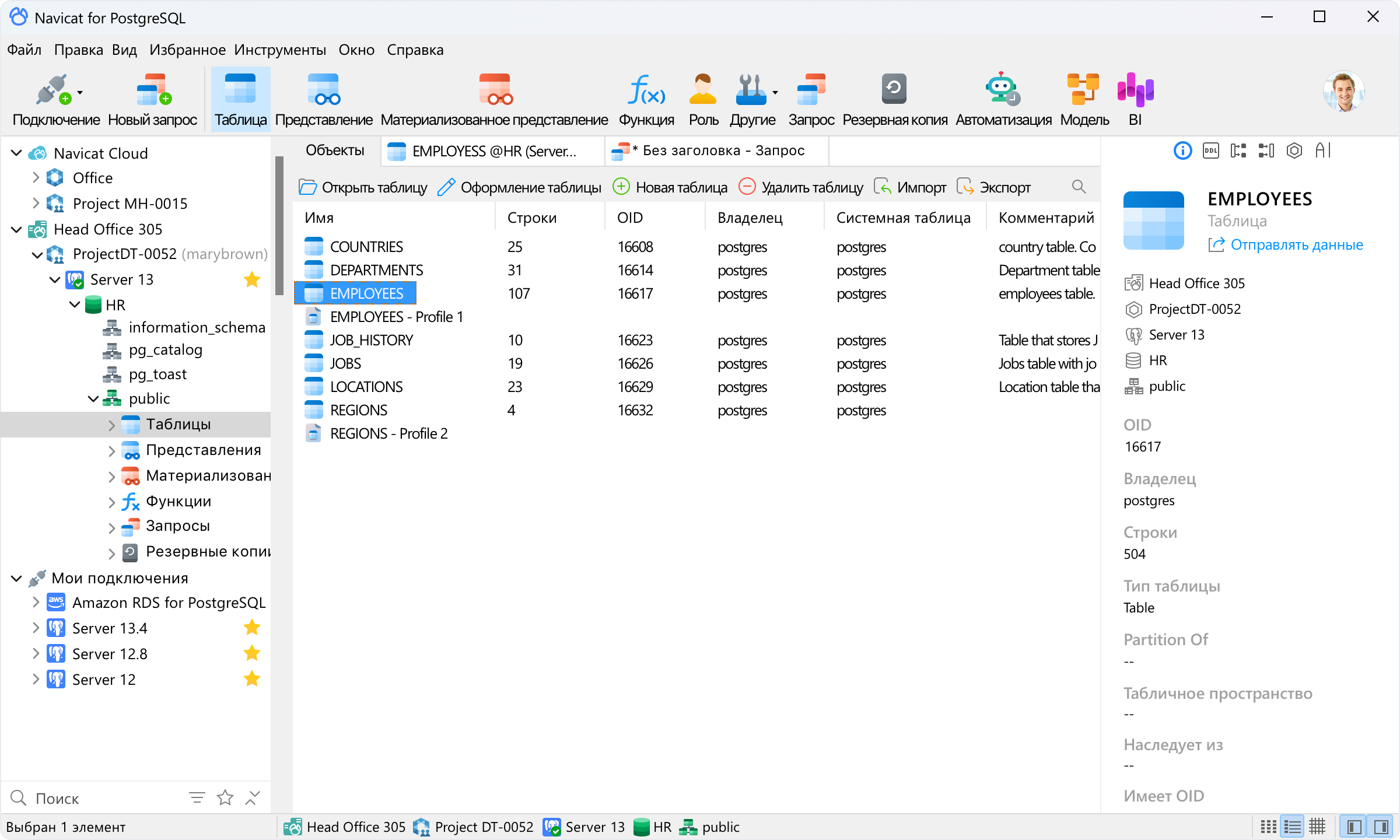Expand the Функции tree node
The image size is (1400, 840).
[x=111, y=502]
